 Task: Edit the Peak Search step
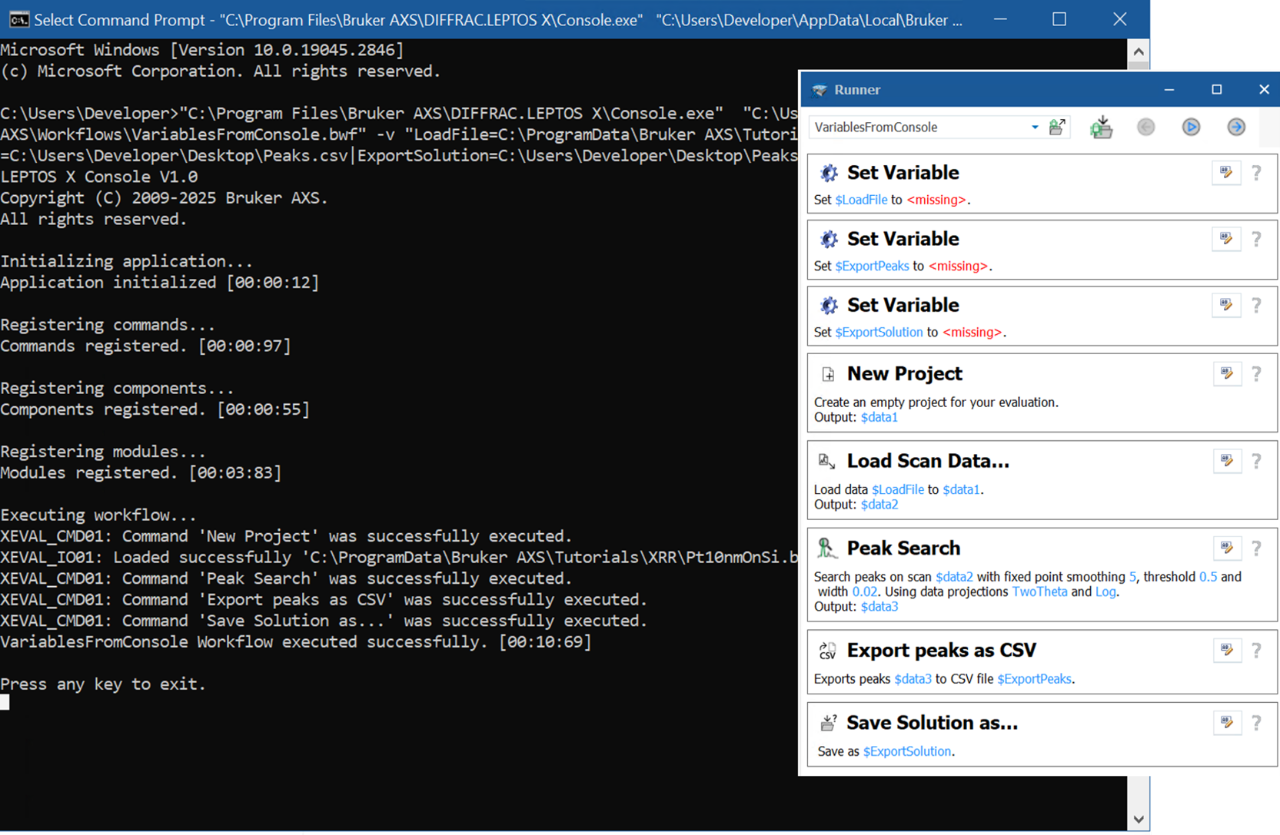[x=1226, y=548]
